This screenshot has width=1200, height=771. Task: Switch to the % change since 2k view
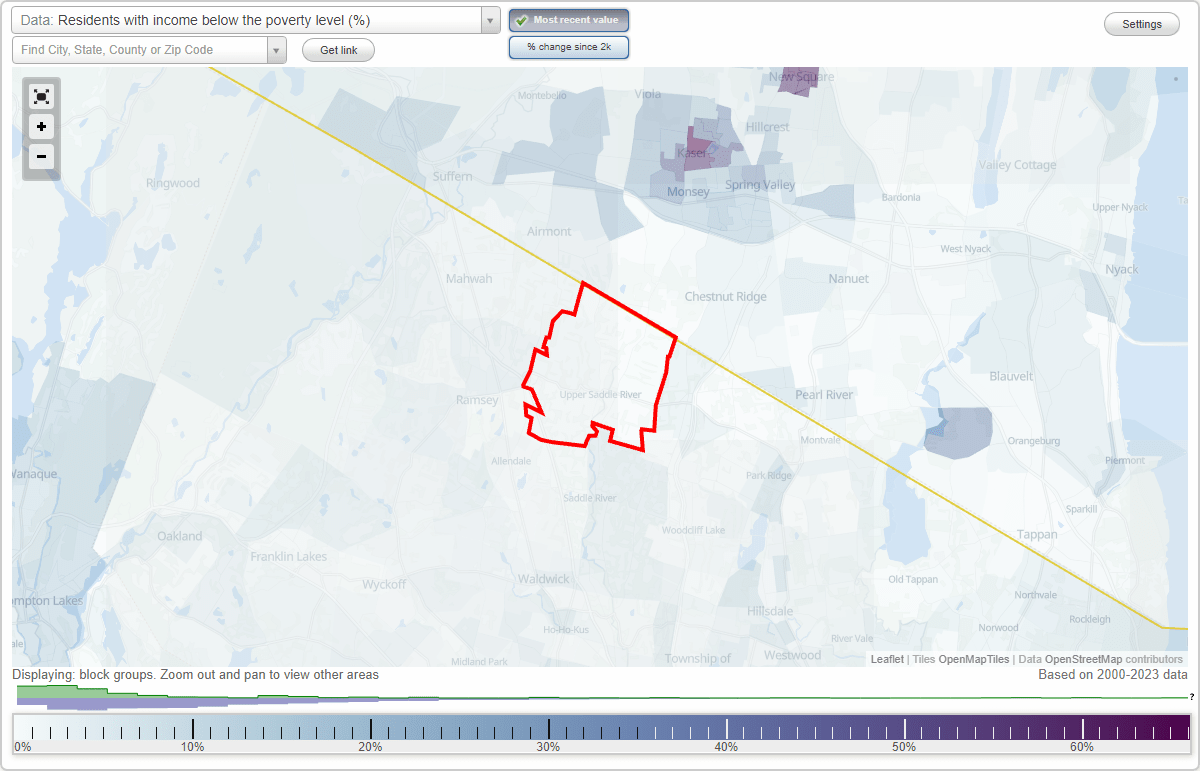(569, 46)
